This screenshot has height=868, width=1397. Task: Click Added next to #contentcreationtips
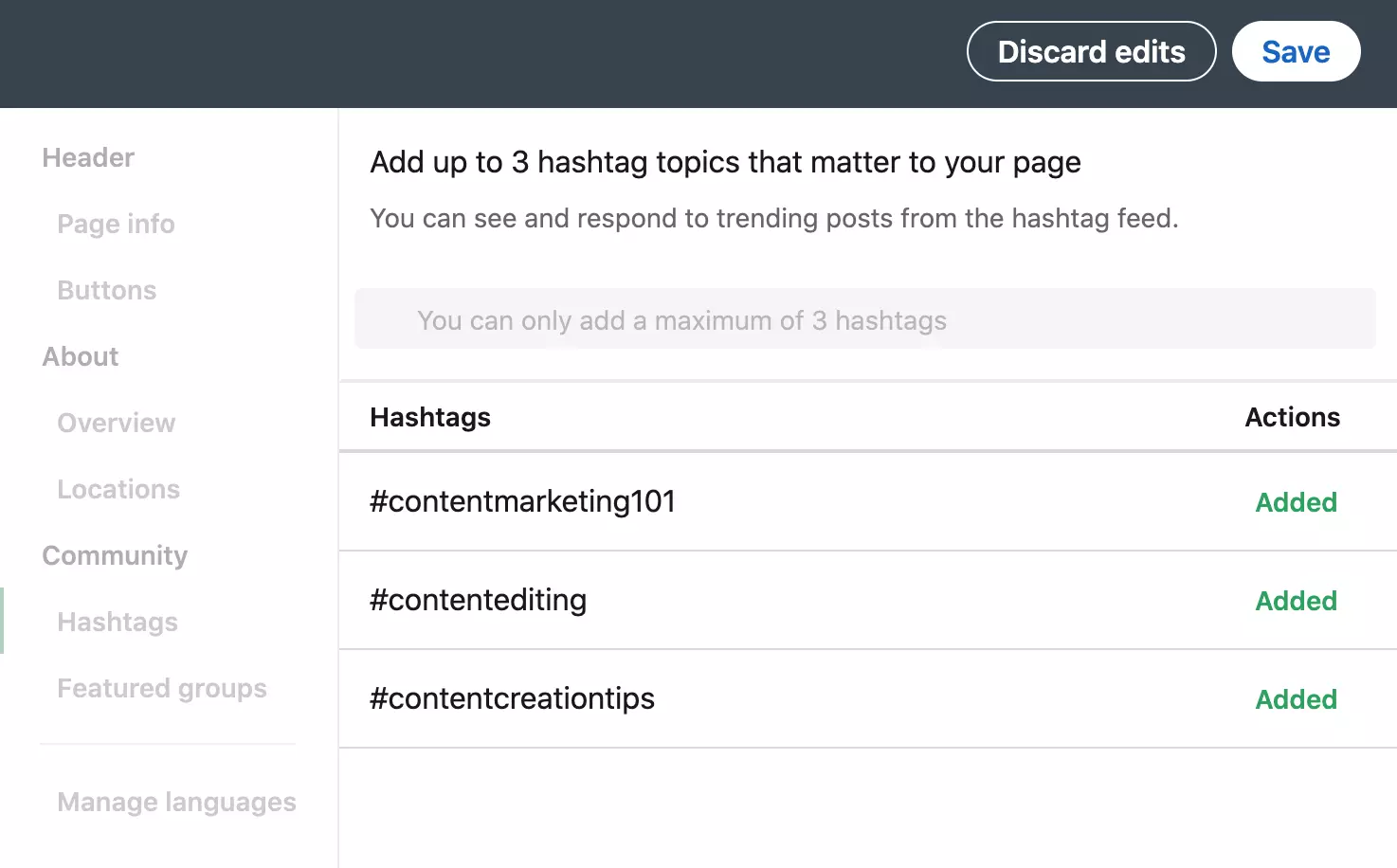(x=1296, y=699)
